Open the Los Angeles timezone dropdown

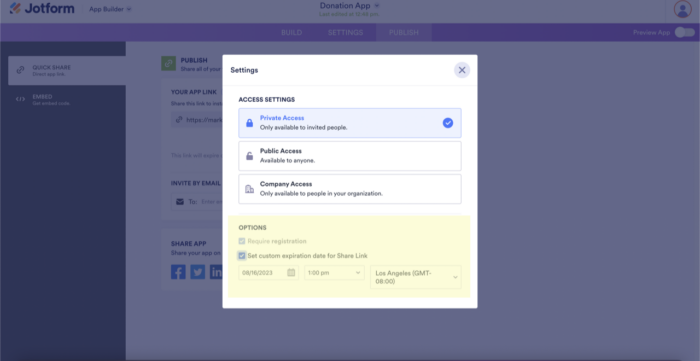click(x=416, y=277)
